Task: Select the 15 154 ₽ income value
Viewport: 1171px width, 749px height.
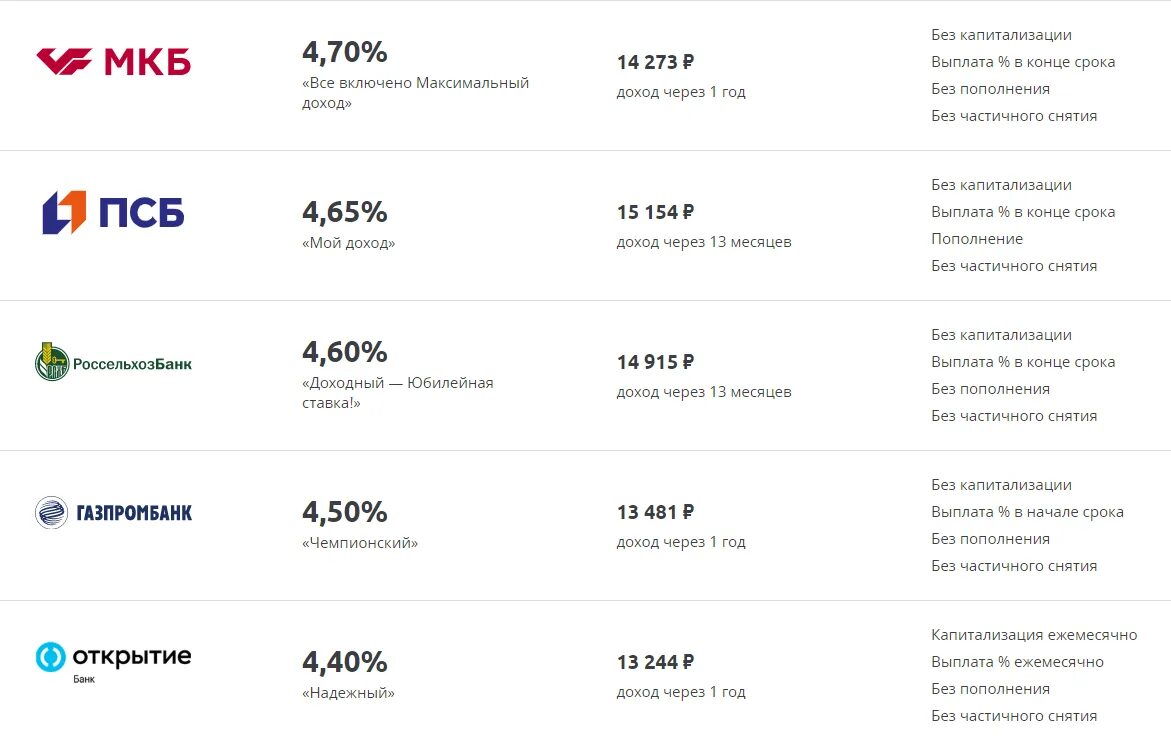Action: point(655,212)
